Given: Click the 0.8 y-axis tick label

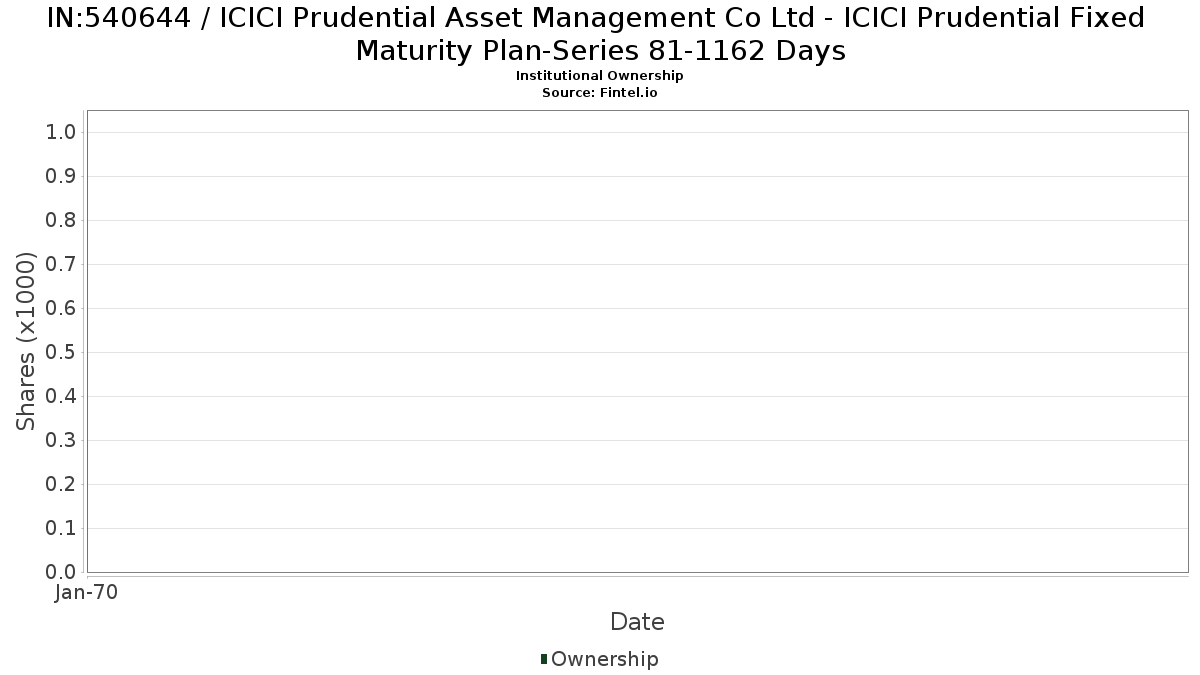Looking at the screenshot, I should tap(62, 221).
